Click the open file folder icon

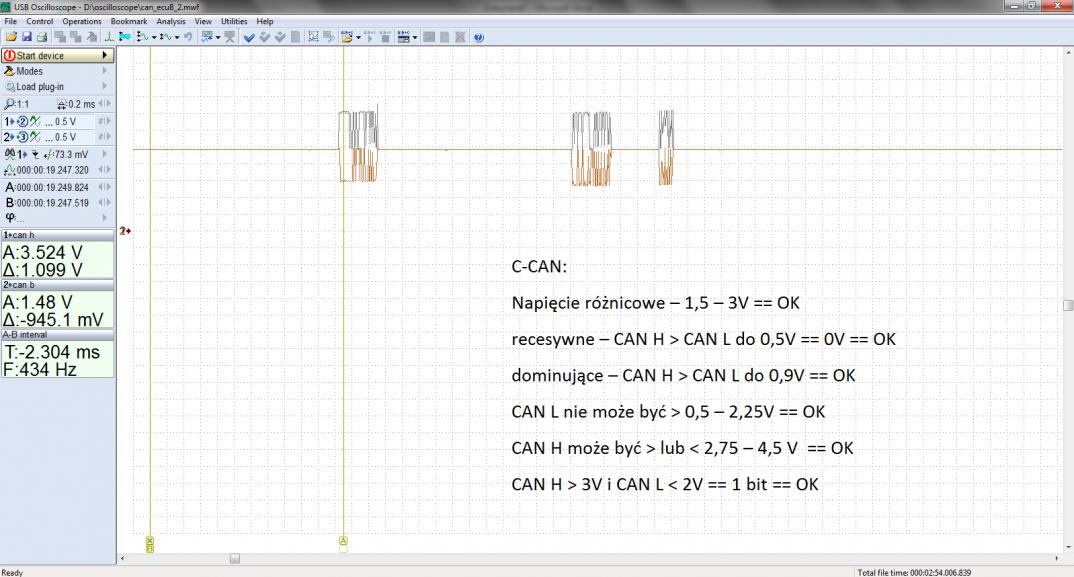tap(7, 37)
